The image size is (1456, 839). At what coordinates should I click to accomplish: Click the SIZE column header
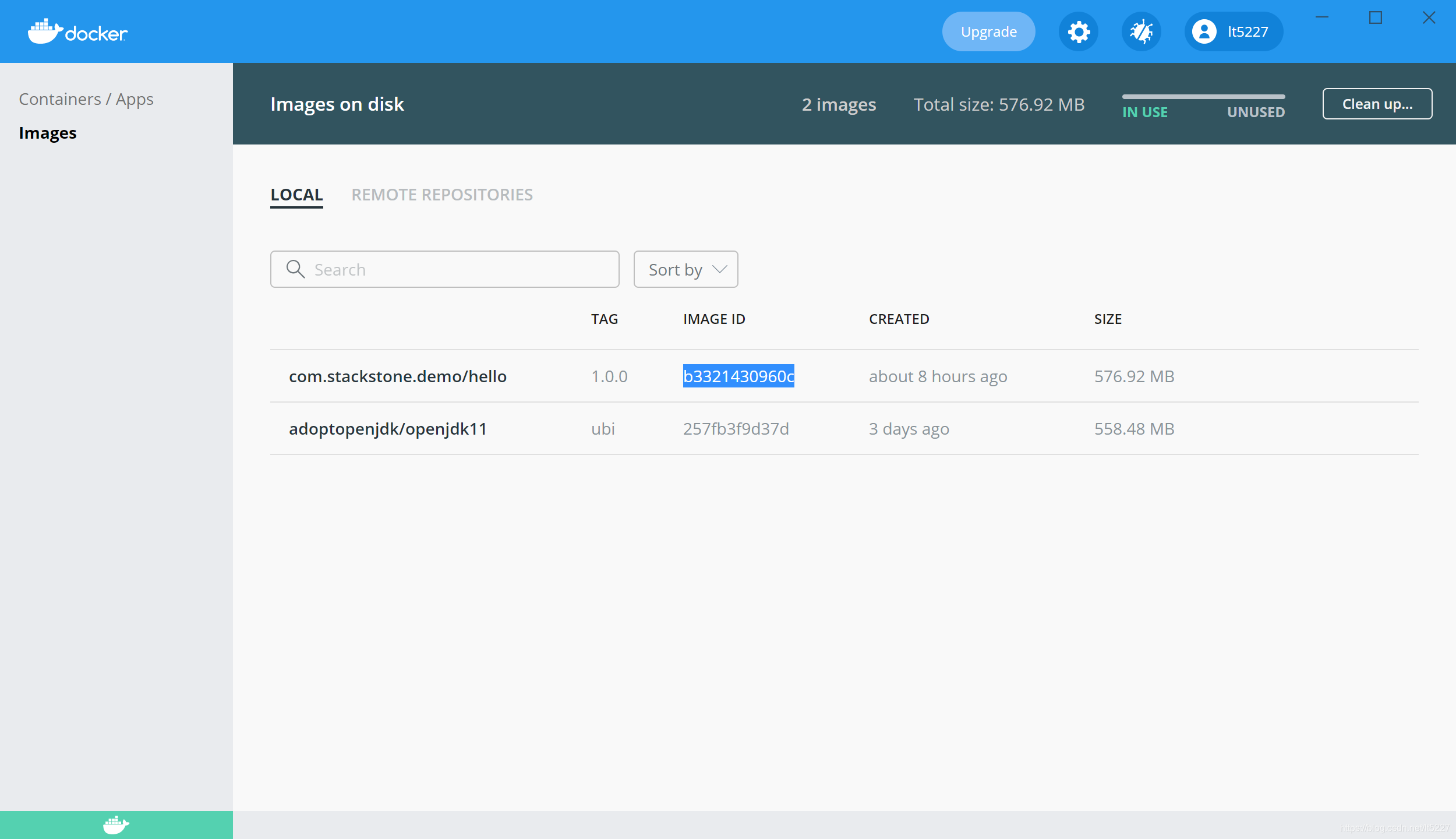tap(1108, 319)
